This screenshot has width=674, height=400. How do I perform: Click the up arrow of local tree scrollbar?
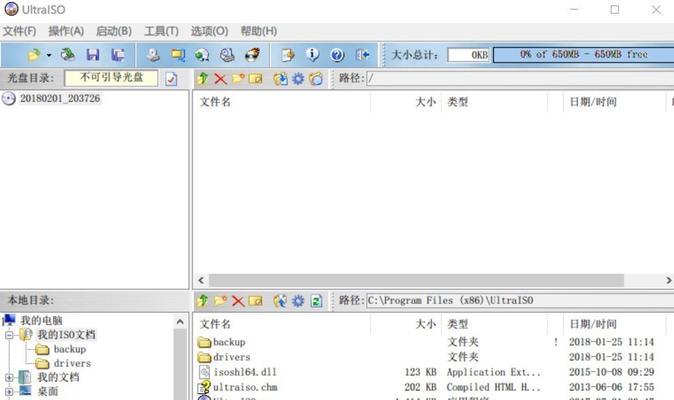(180, 321)
